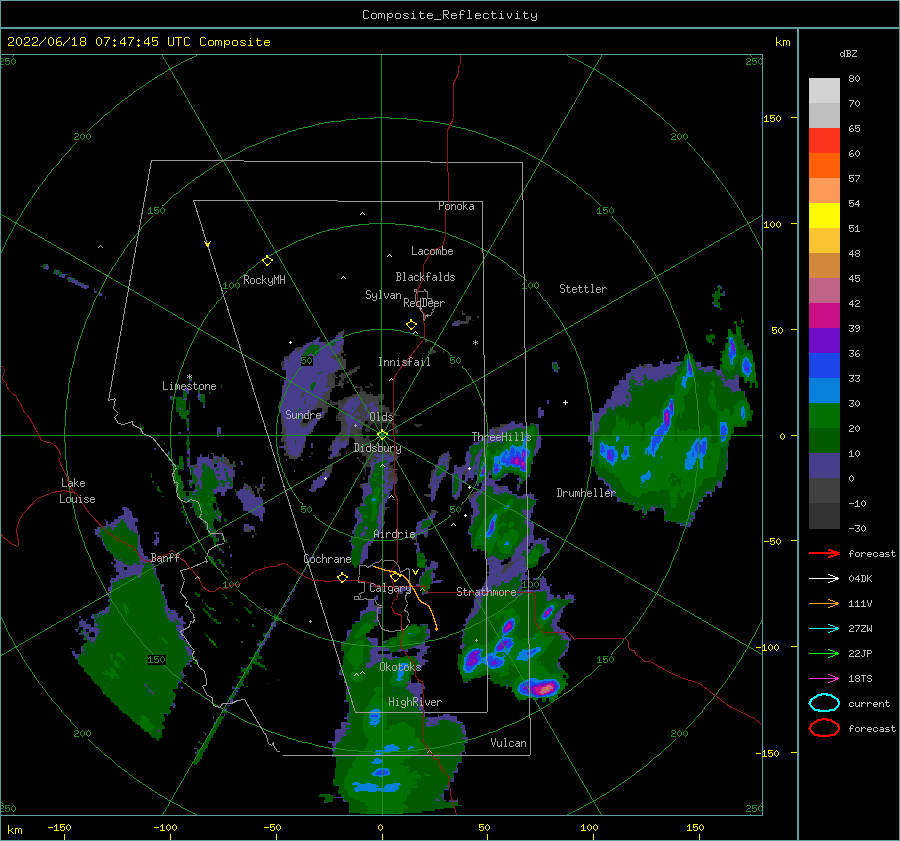Viewport: 900px width, 841px height.
Task: Click the intense magenta storm cell northeast of Vulcan
Action: point(542,687)
